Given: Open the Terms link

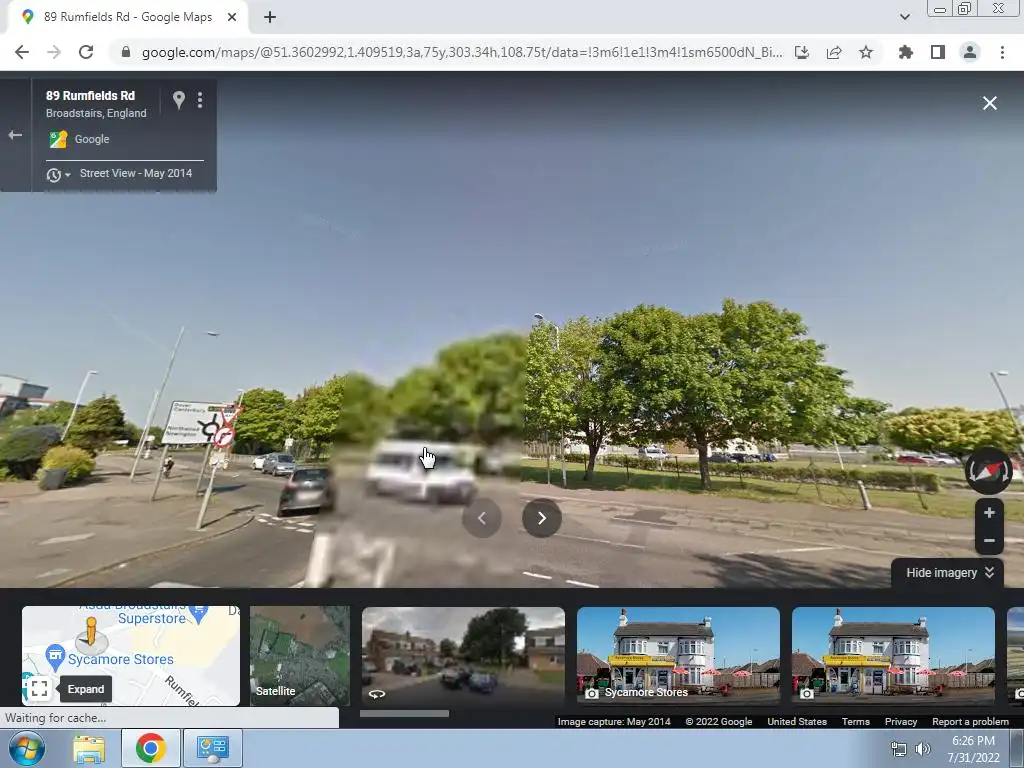Looking at the screenshot, I should [856, 722].
